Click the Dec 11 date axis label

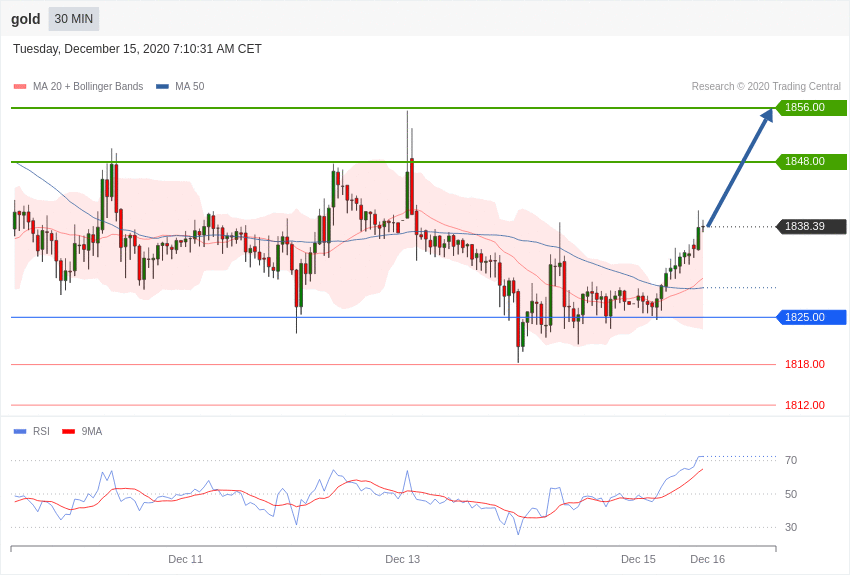185,559
